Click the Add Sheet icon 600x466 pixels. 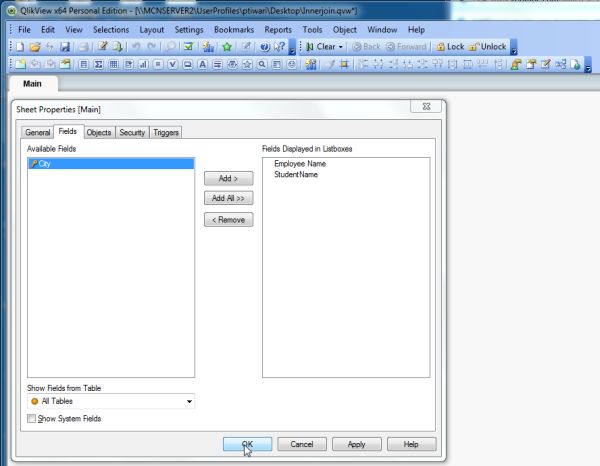20,64
